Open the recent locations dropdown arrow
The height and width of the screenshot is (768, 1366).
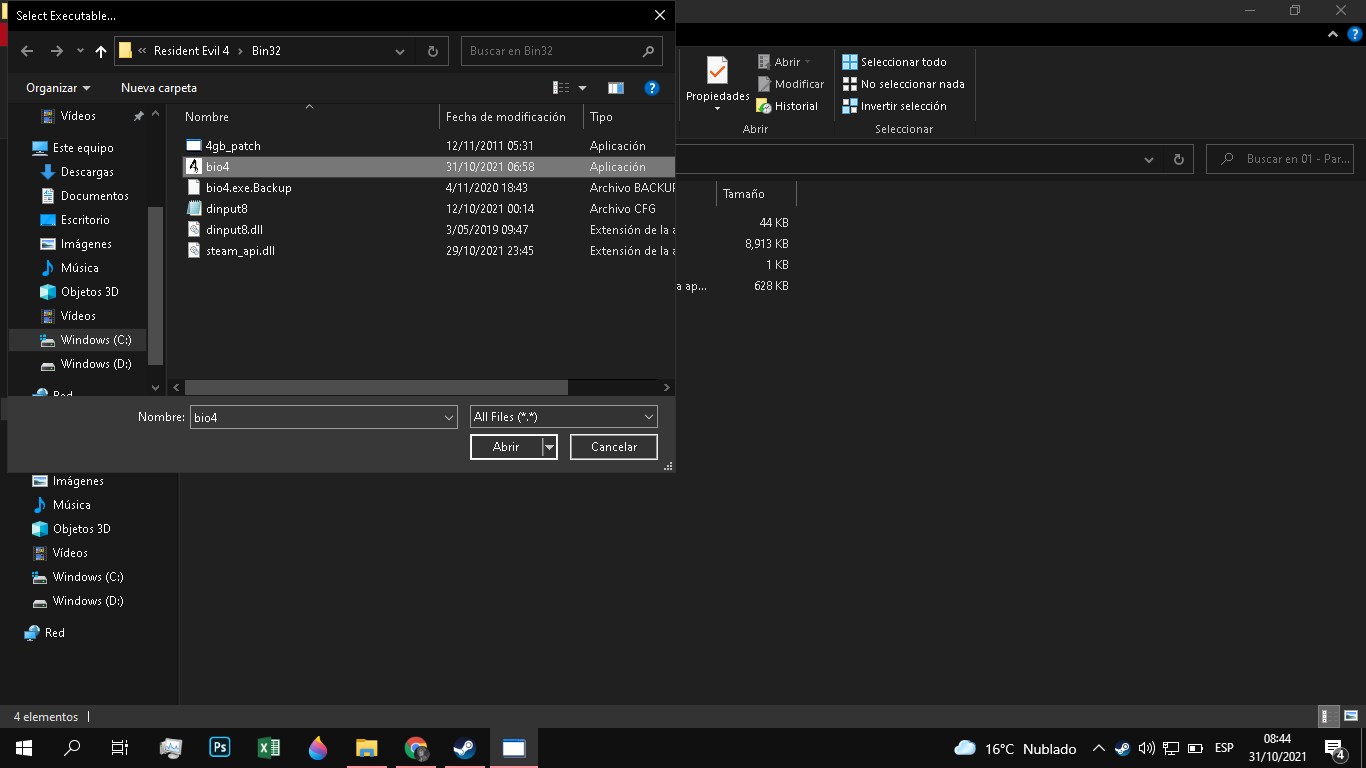(80, 51)
